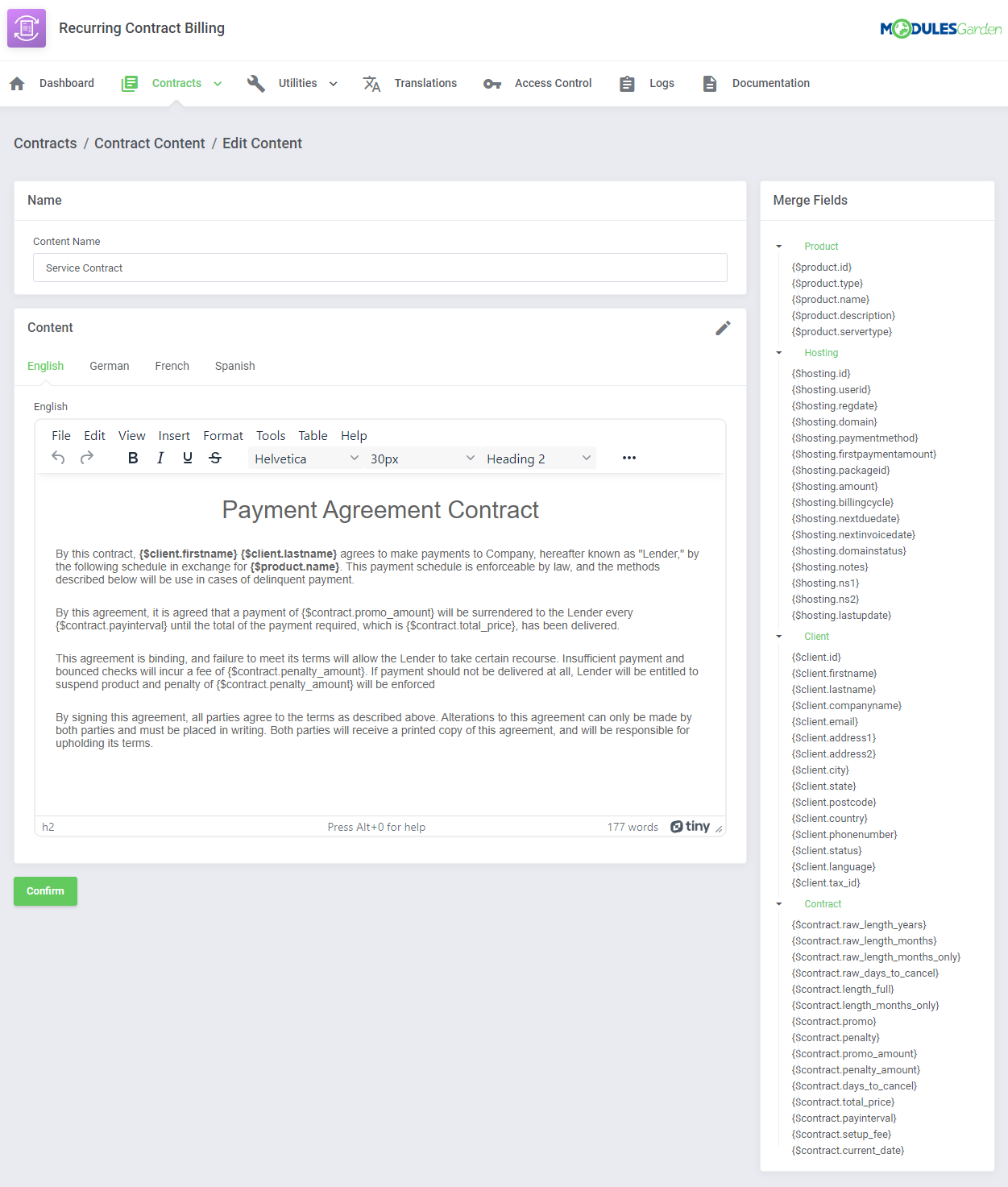Click inside the Content Name field
Screen dimensions: 1008x1187
coord(380,268)
